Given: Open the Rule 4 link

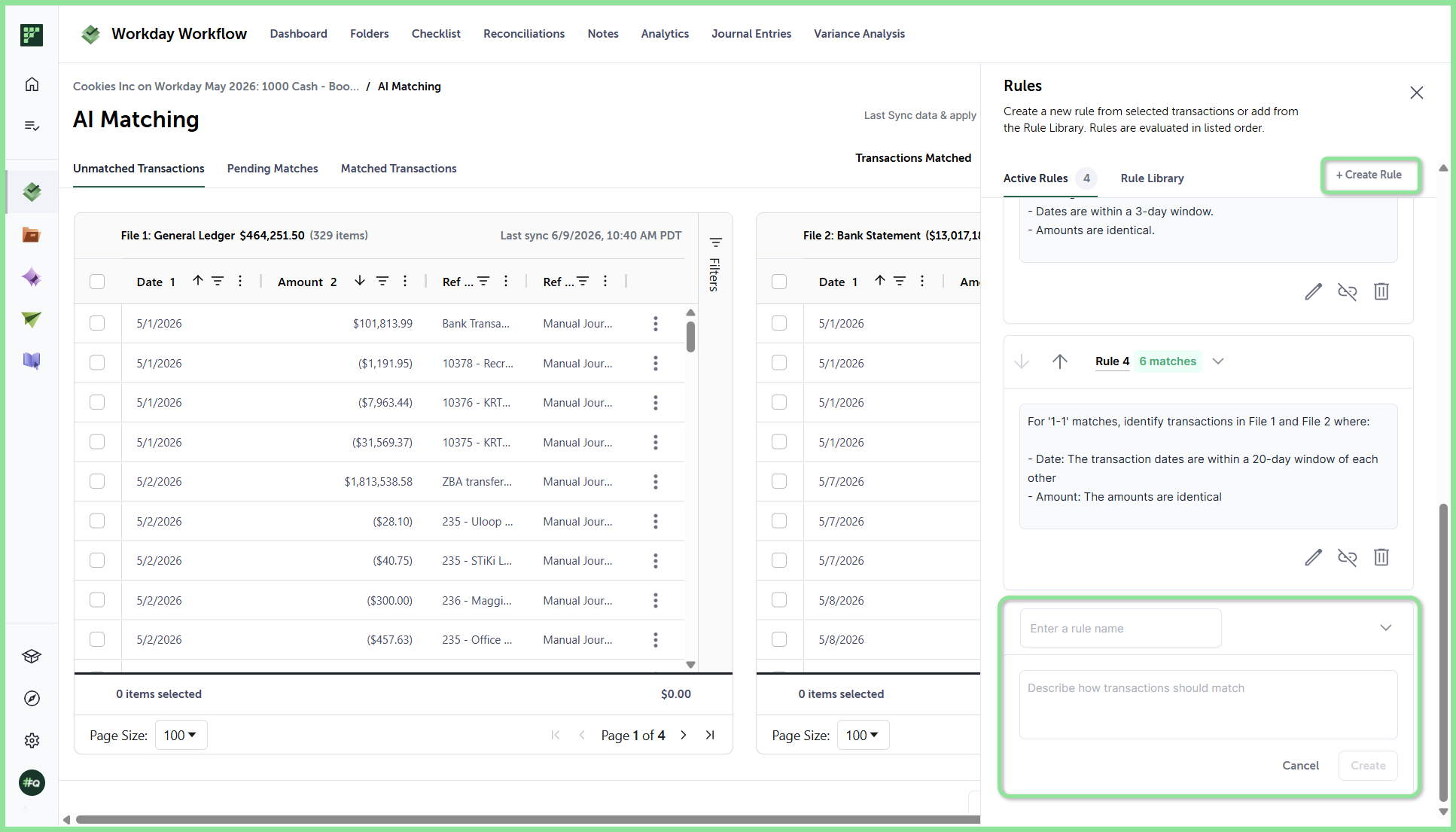Looking at the screenshot, I should 1113,361.
